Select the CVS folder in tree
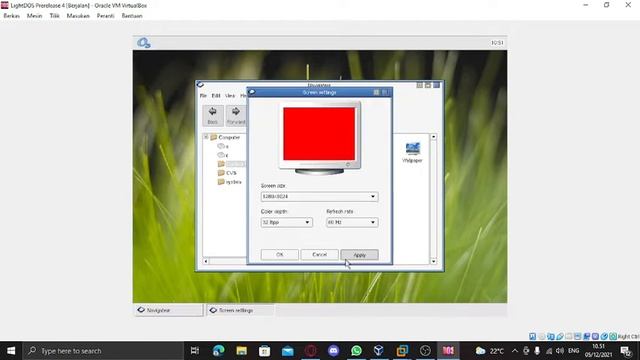Image resolution: width=640 pixels, height=360 pixels. click(227, 173)
